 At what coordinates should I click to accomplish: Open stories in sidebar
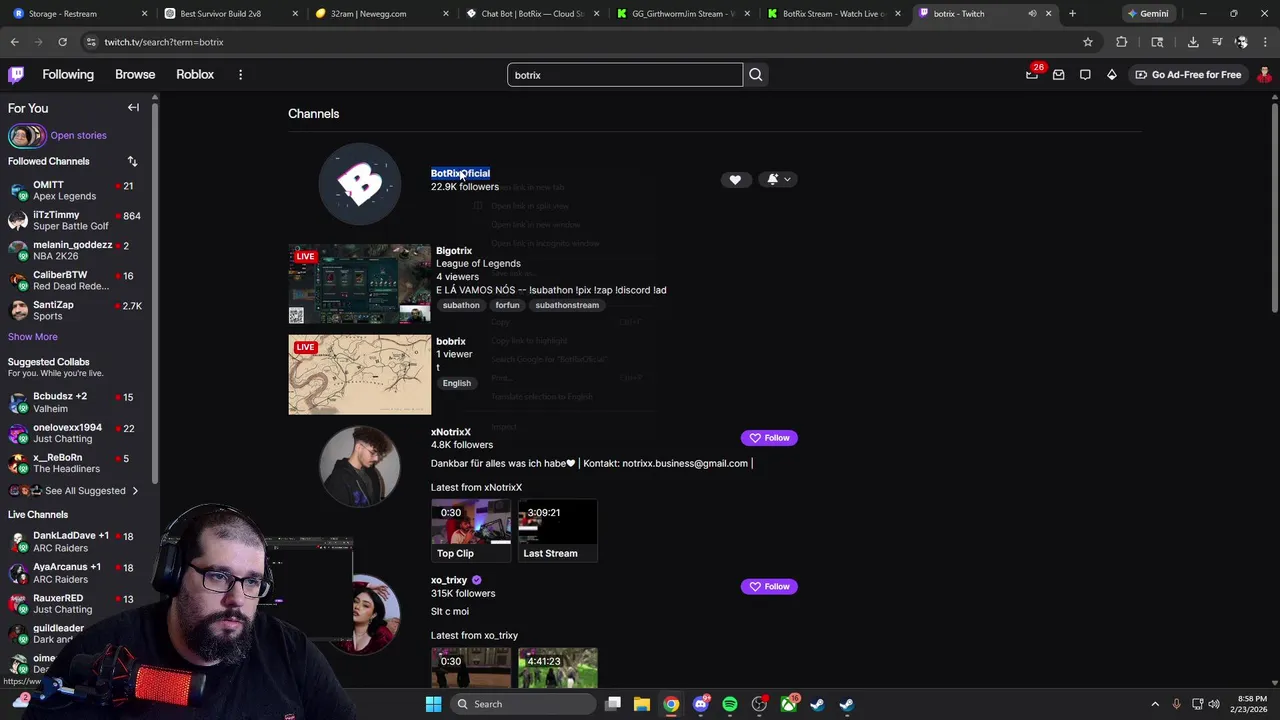tap(78, 136)
